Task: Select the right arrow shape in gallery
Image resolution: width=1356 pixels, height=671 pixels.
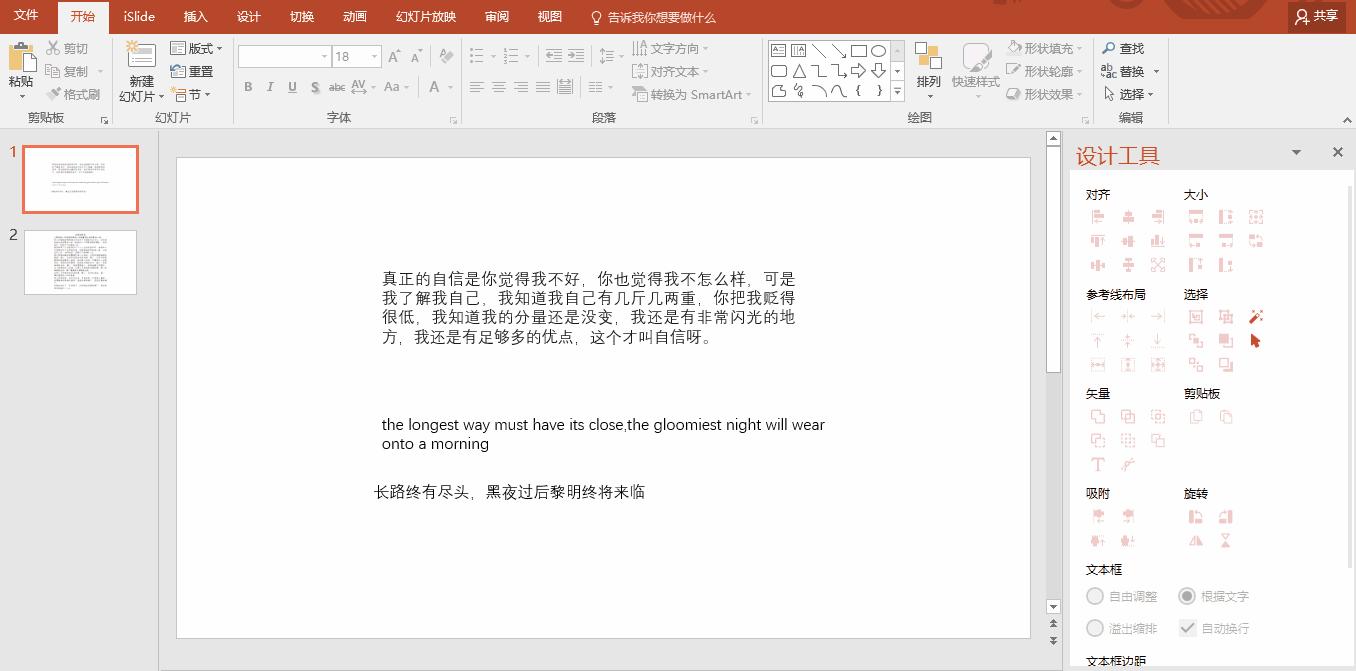Action: click(858, 71)
